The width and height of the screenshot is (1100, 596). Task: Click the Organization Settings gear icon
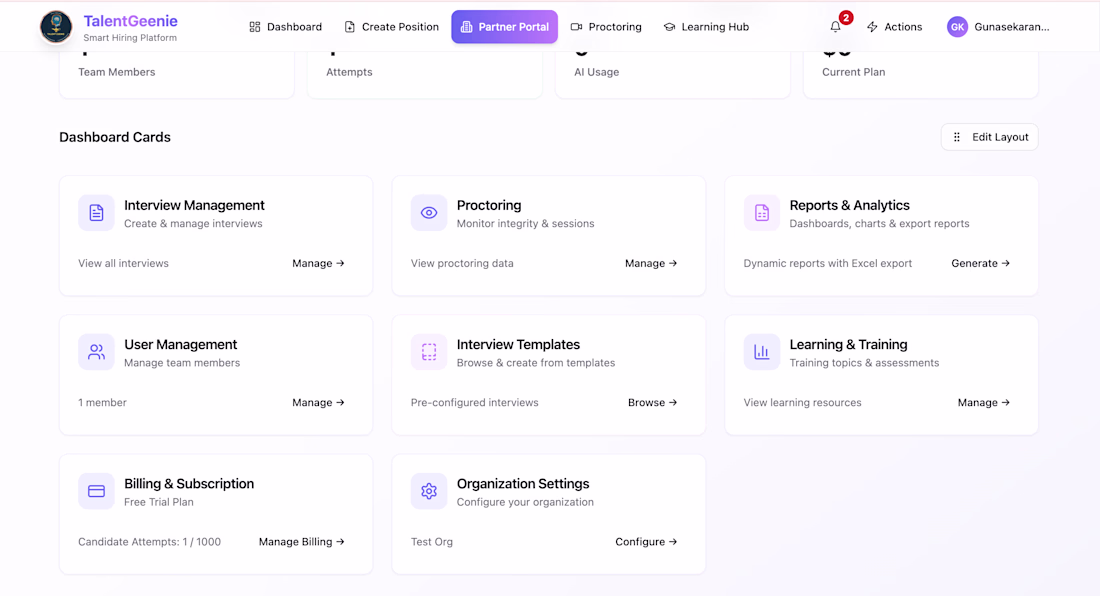(x=429, y=491)
